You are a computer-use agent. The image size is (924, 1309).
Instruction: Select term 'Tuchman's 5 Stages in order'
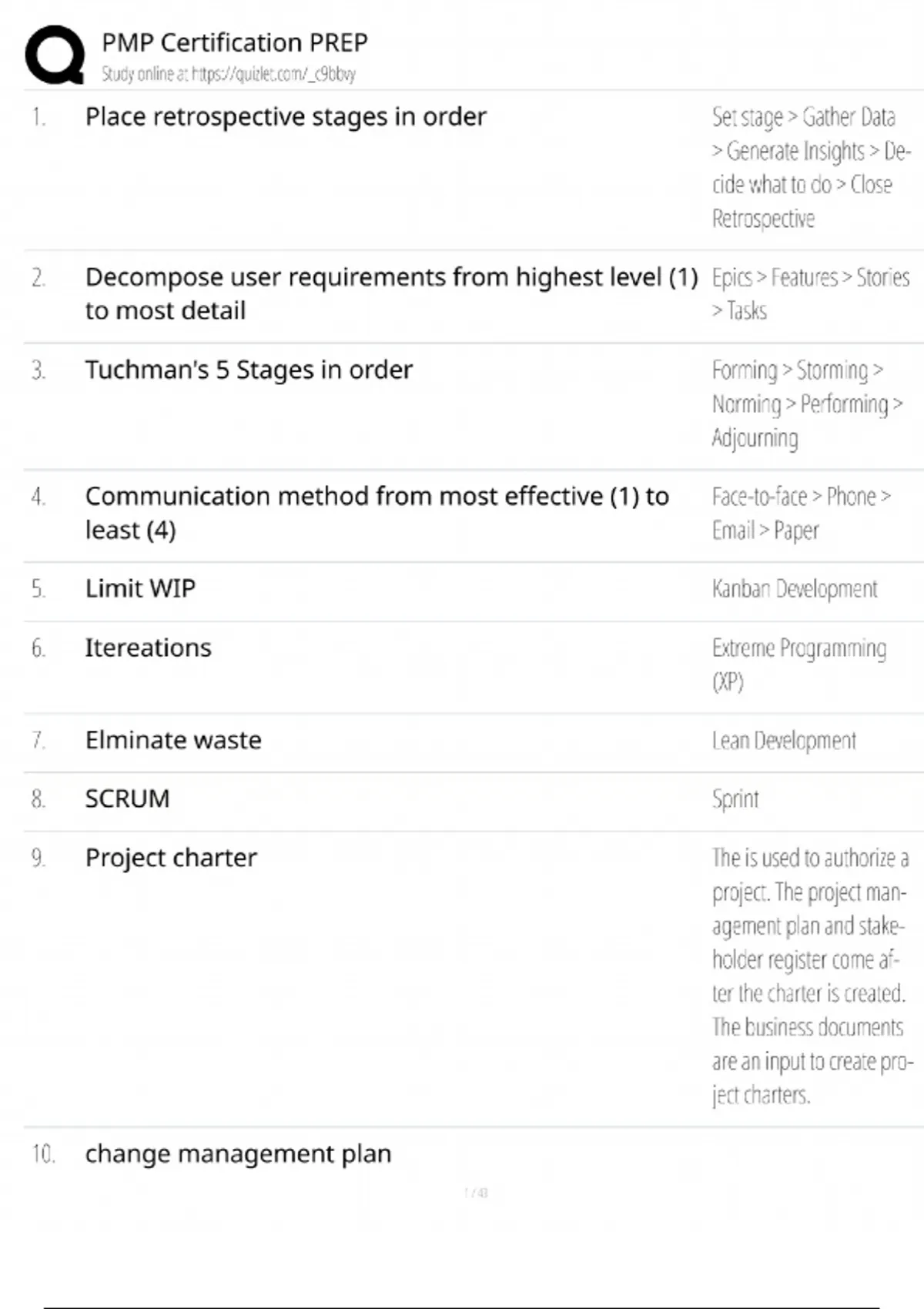tap(249, 370)
